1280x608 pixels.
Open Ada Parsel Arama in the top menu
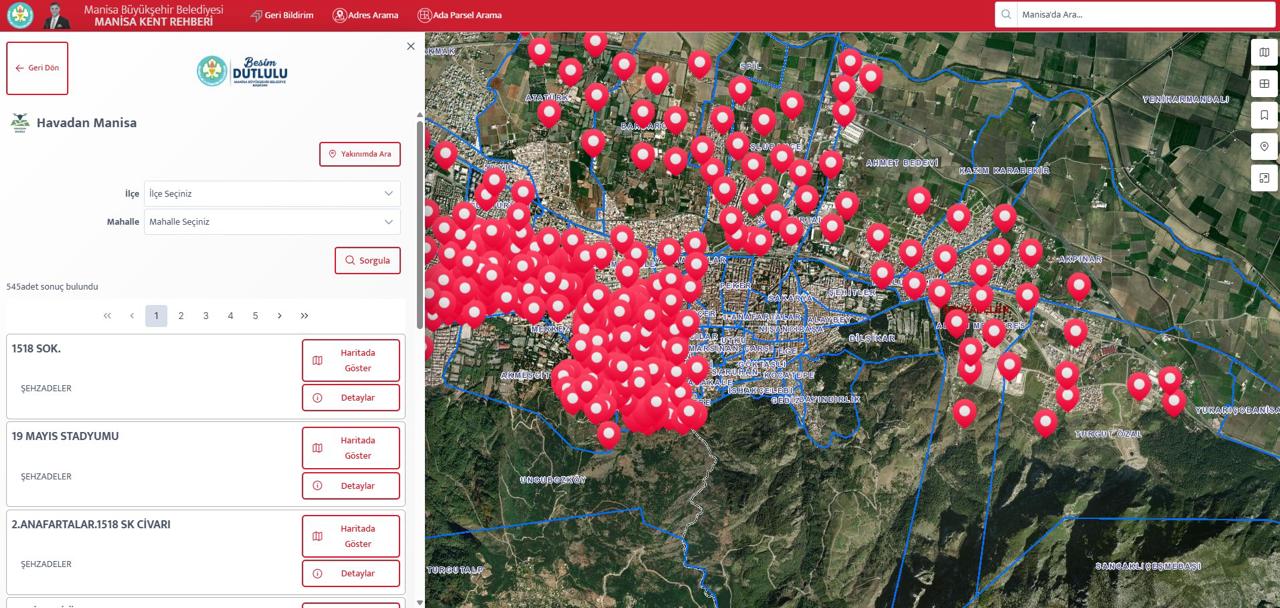tap(459, 15)
